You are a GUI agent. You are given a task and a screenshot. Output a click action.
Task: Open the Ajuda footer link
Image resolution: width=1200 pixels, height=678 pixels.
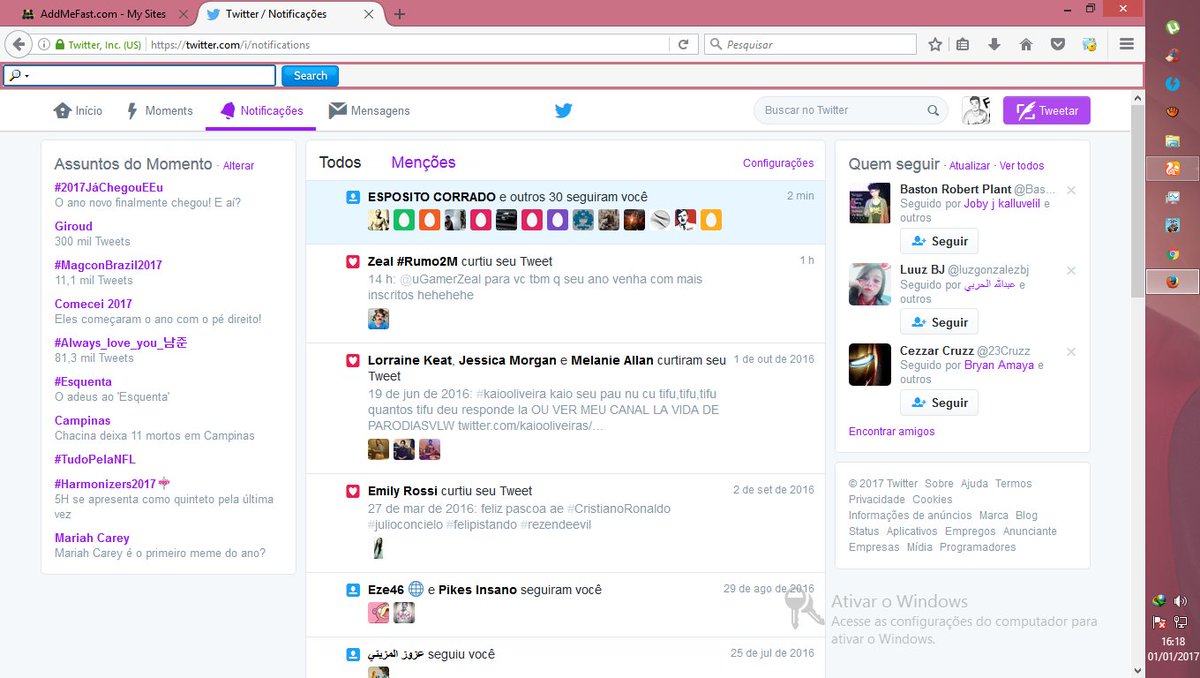click(x=974, y=483)
